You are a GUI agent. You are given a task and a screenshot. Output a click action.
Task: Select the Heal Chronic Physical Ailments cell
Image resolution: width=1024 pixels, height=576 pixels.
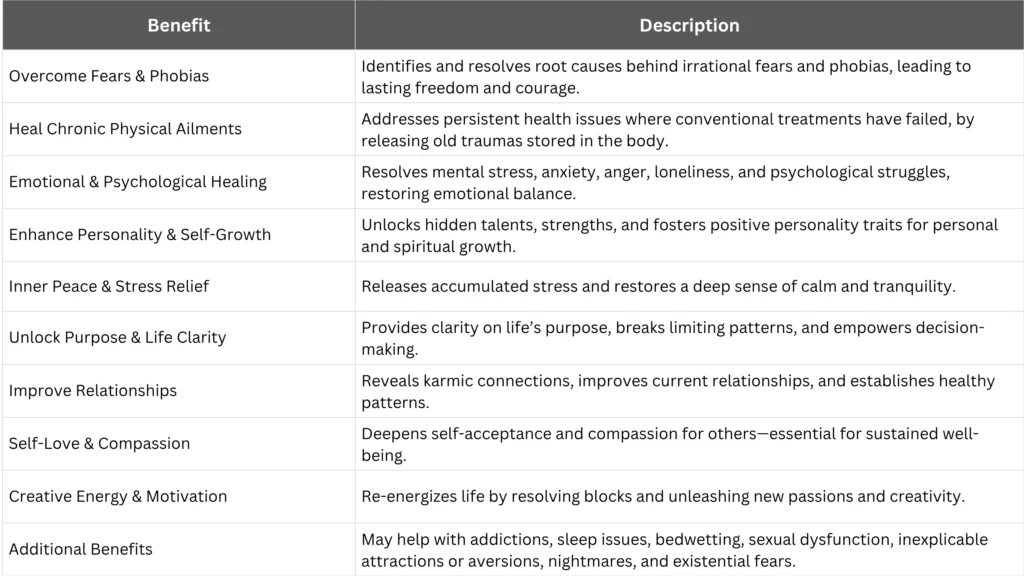tap(125, 129)
